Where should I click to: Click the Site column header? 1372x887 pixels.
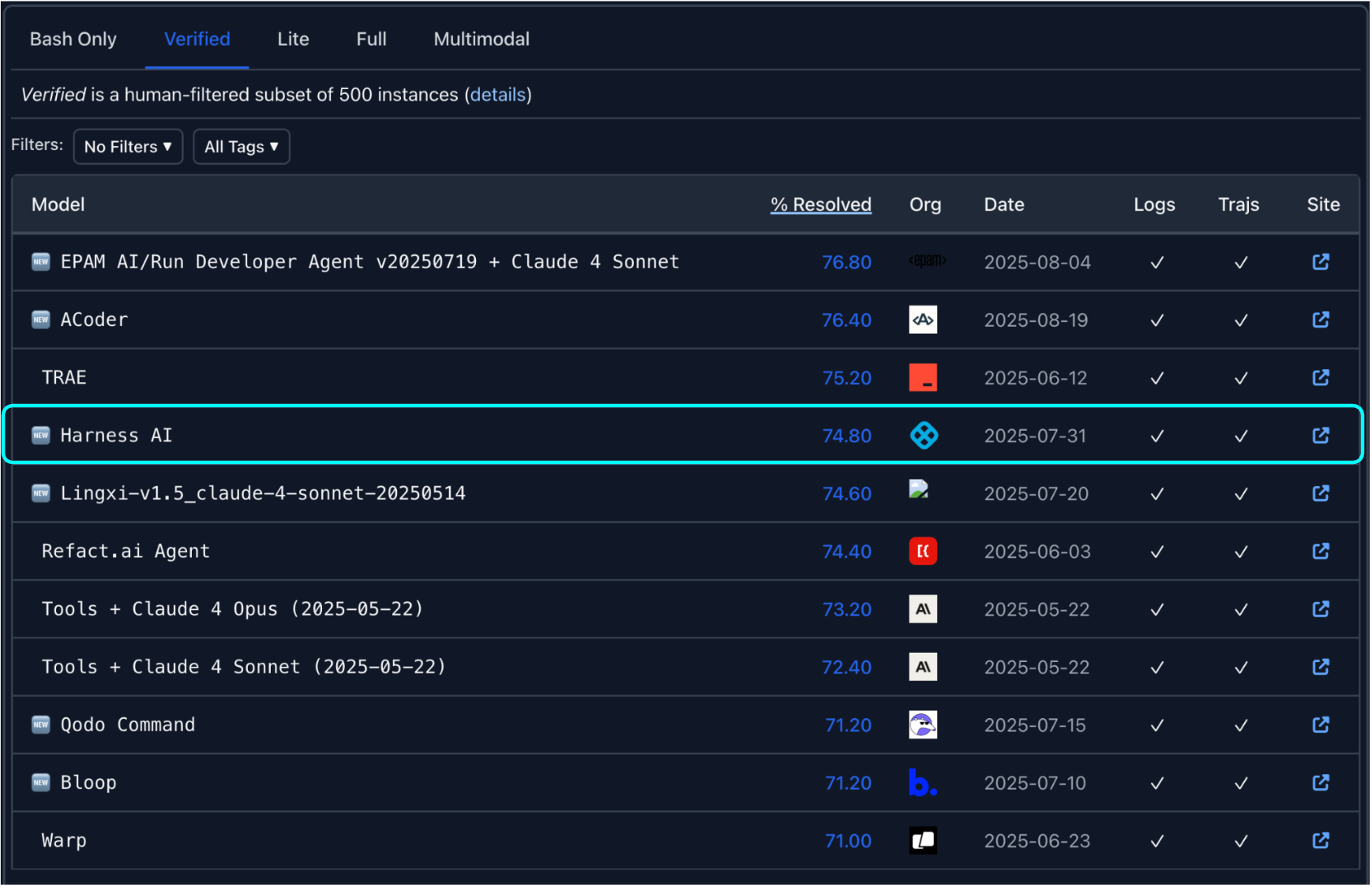(x=1324, y=204)
